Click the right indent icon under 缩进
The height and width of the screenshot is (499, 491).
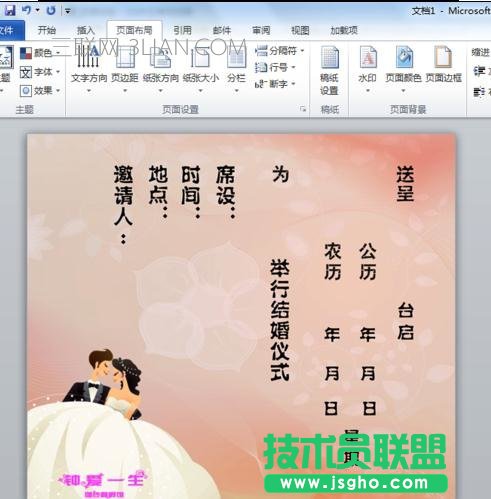[x=479, y=91]
